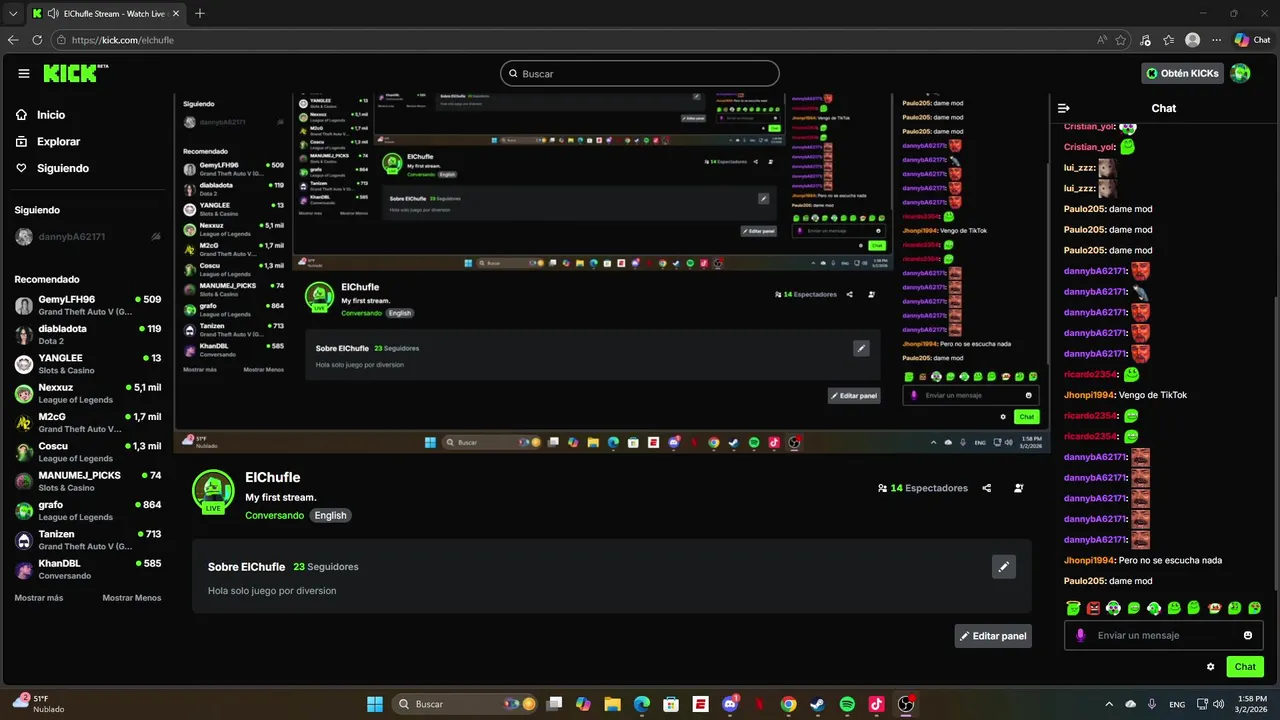Edit the Sobre ElChufle section with pencil
Image resolution: width=1280 pixels, height=720 pixels.
[x=1004, y=567]
